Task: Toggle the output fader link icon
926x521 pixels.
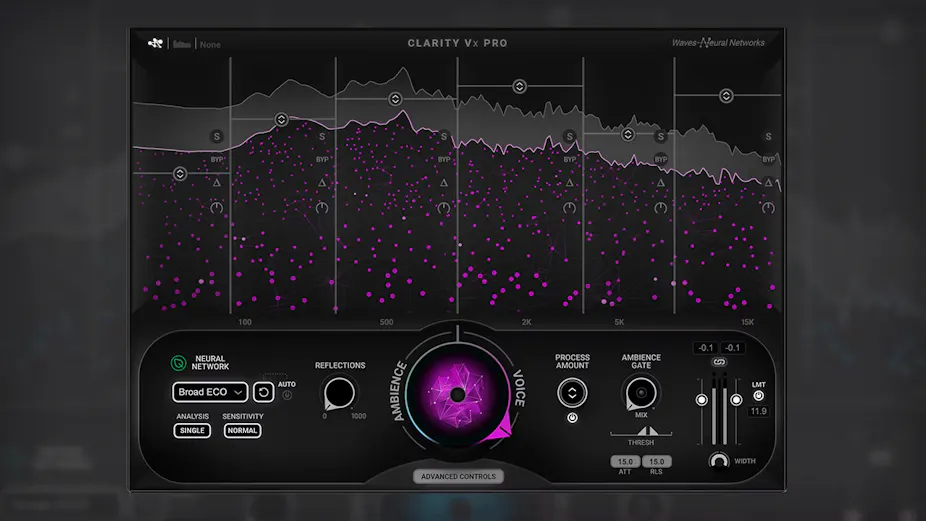Action: coord(719,362)
